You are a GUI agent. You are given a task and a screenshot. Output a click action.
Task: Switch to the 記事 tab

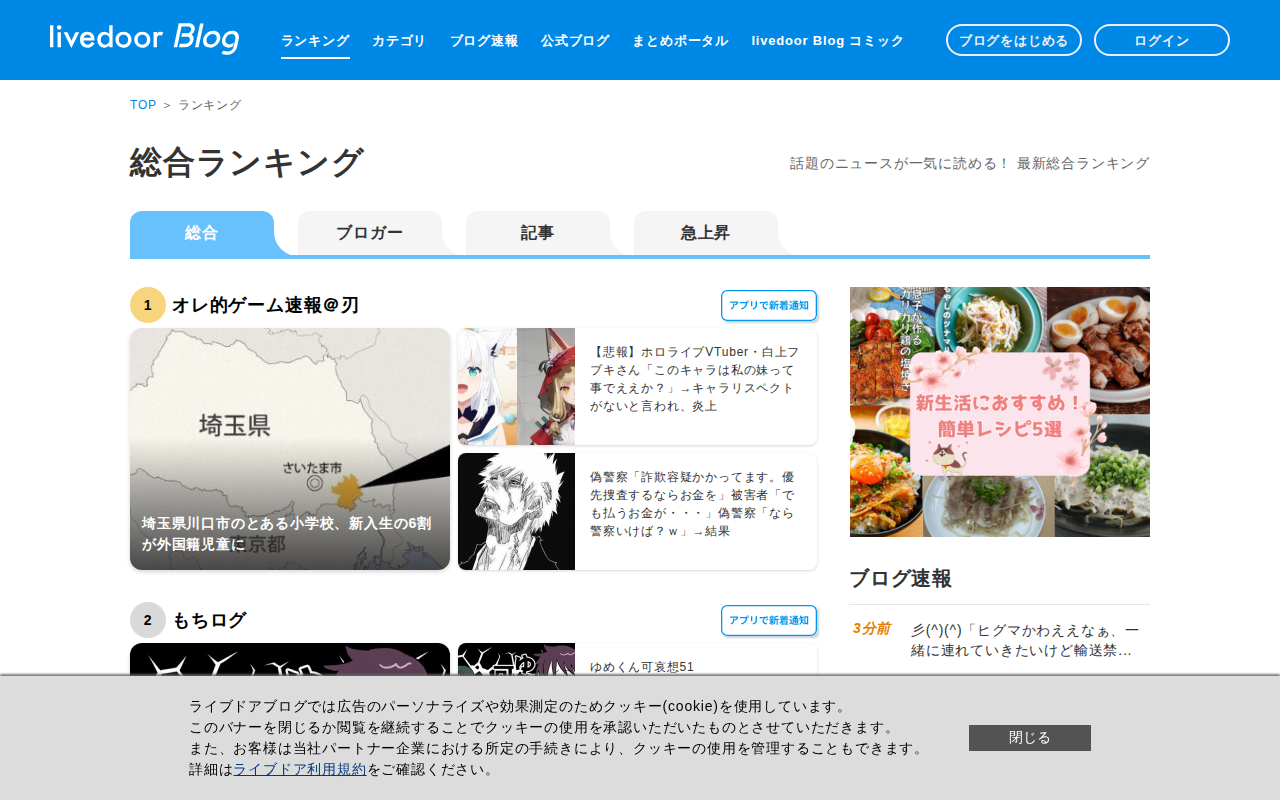[x=538, y=233]
